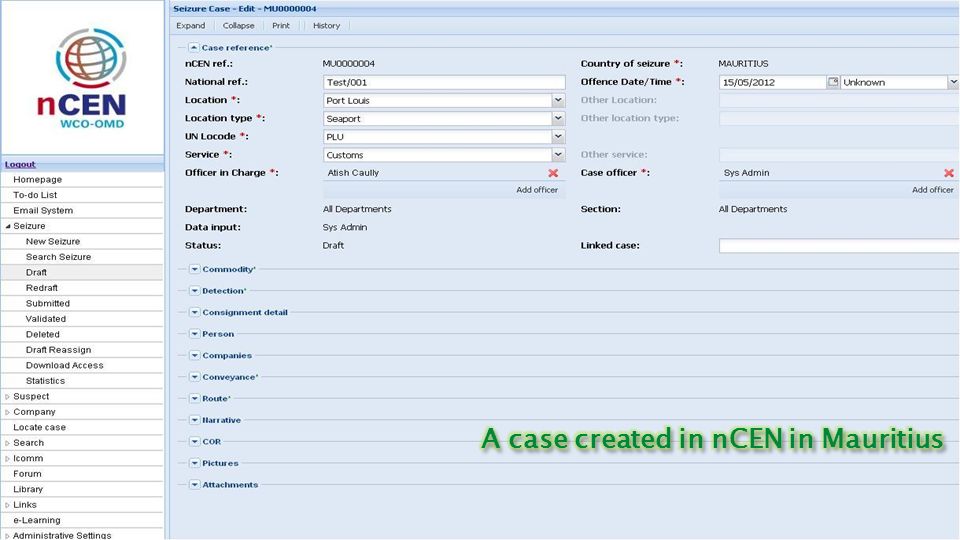Expand the Attachments section
The width and height of the screenshot is (960, 540).
(x=194, y=485)
